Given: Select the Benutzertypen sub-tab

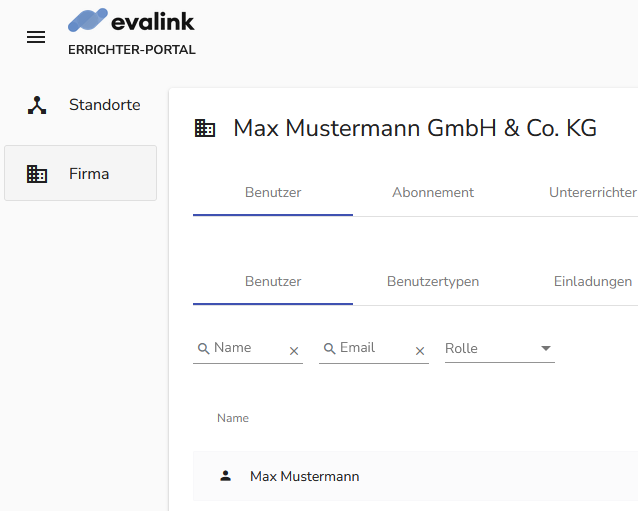Looking at the screenshot, I should (433, 282).
